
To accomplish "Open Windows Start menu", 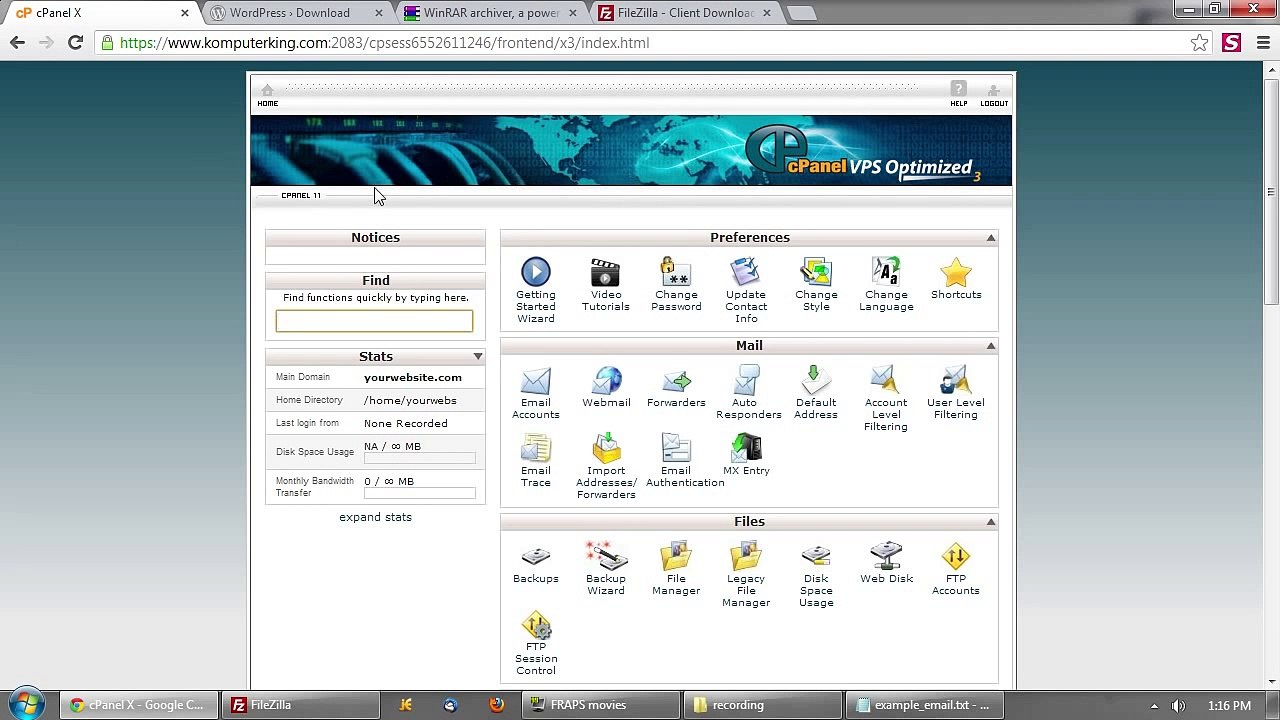I will click(27, 704).
